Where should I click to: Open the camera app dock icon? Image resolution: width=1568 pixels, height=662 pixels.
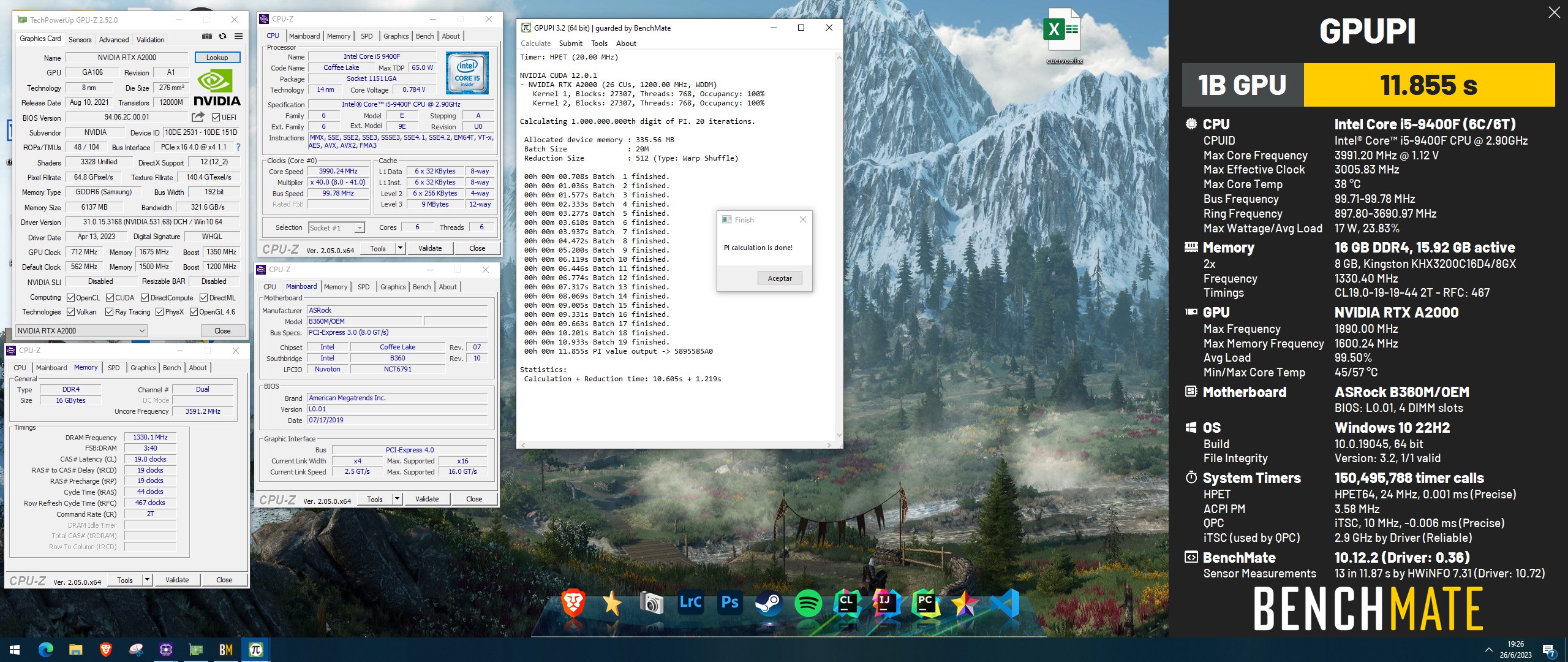(x=651, y=603)
